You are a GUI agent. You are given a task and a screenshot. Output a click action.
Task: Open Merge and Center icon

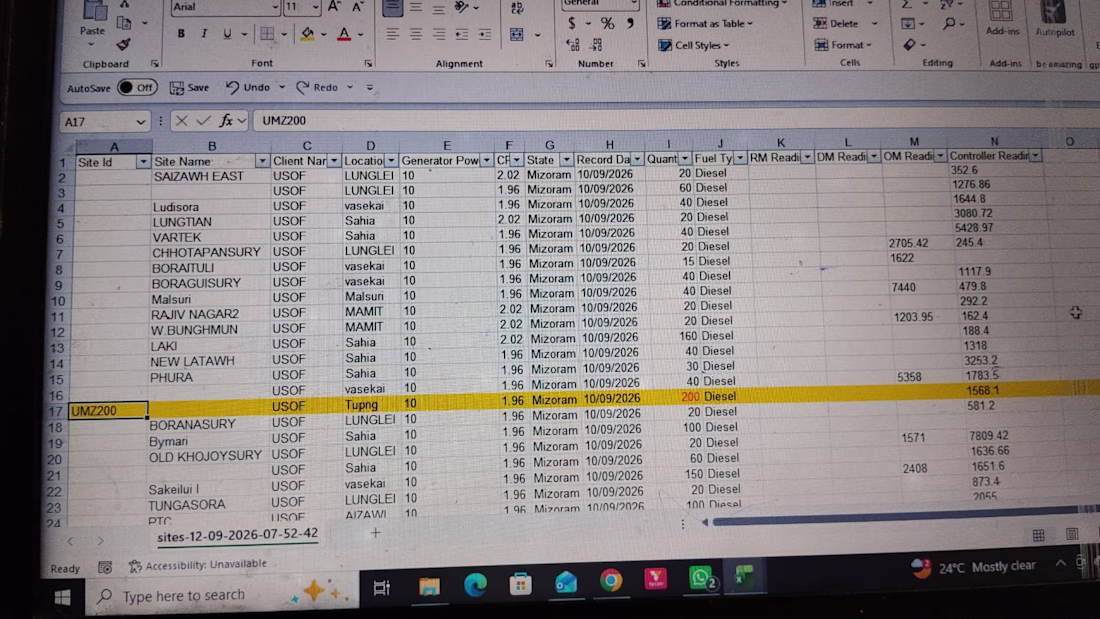[x=517, y=34]
